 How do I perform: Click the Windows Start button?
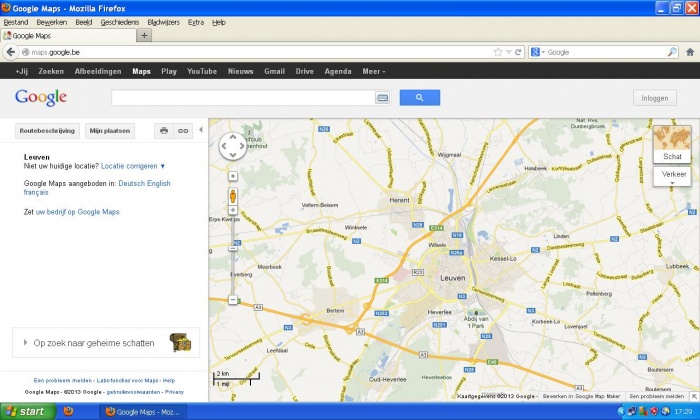point(28,411)
